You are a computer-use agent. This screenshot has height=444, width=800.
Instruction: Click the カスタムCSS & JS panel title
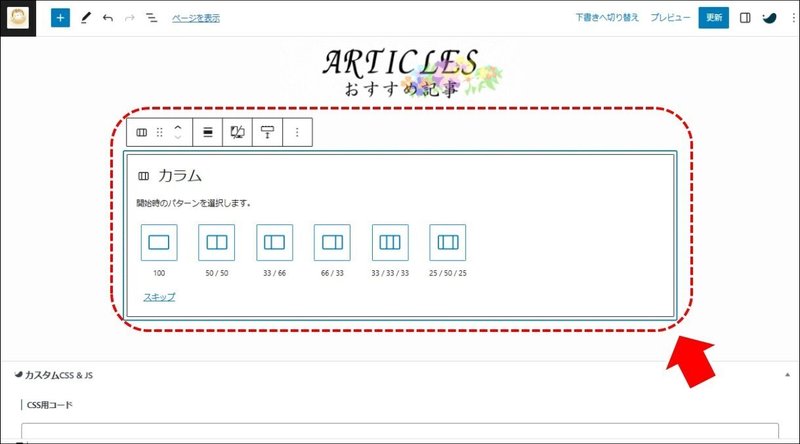[x=59, y=375]
